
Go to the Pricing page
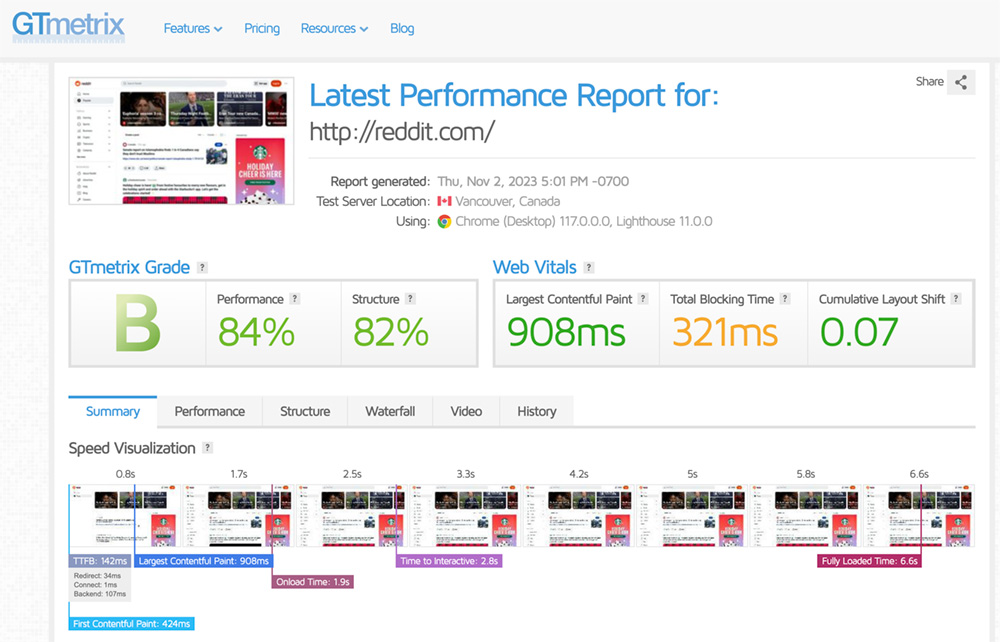point(262,29)
